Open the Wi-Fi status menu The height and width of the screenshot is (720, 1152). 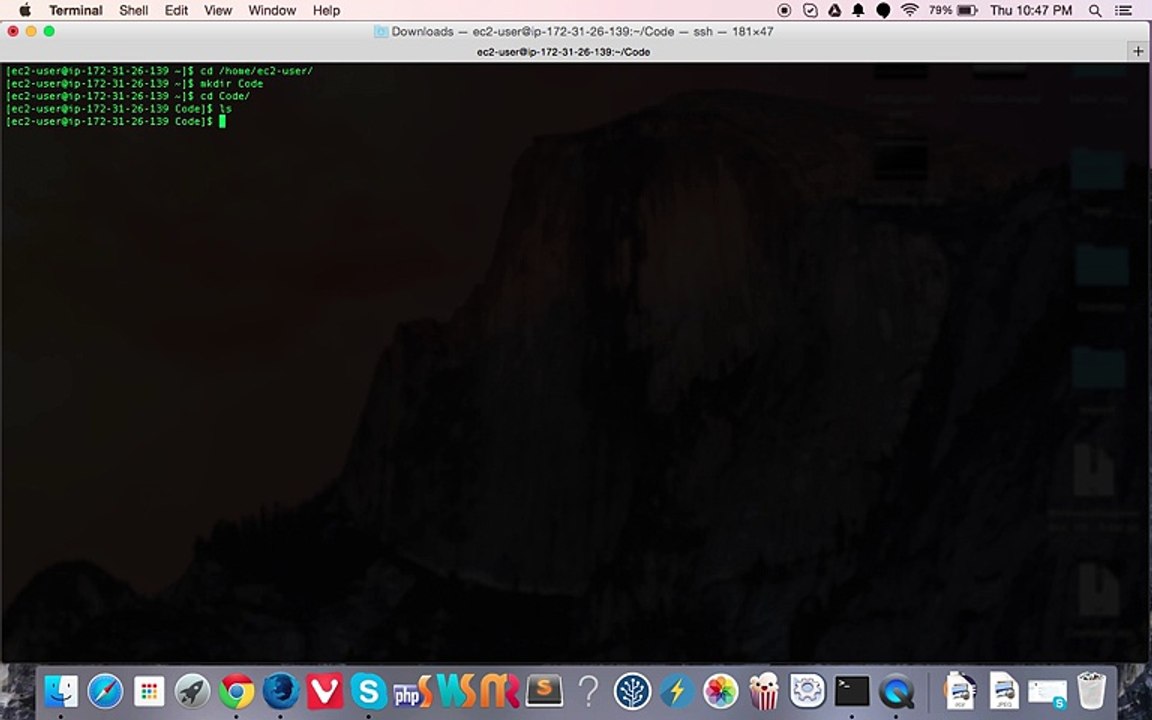click(x=910, y=10)
